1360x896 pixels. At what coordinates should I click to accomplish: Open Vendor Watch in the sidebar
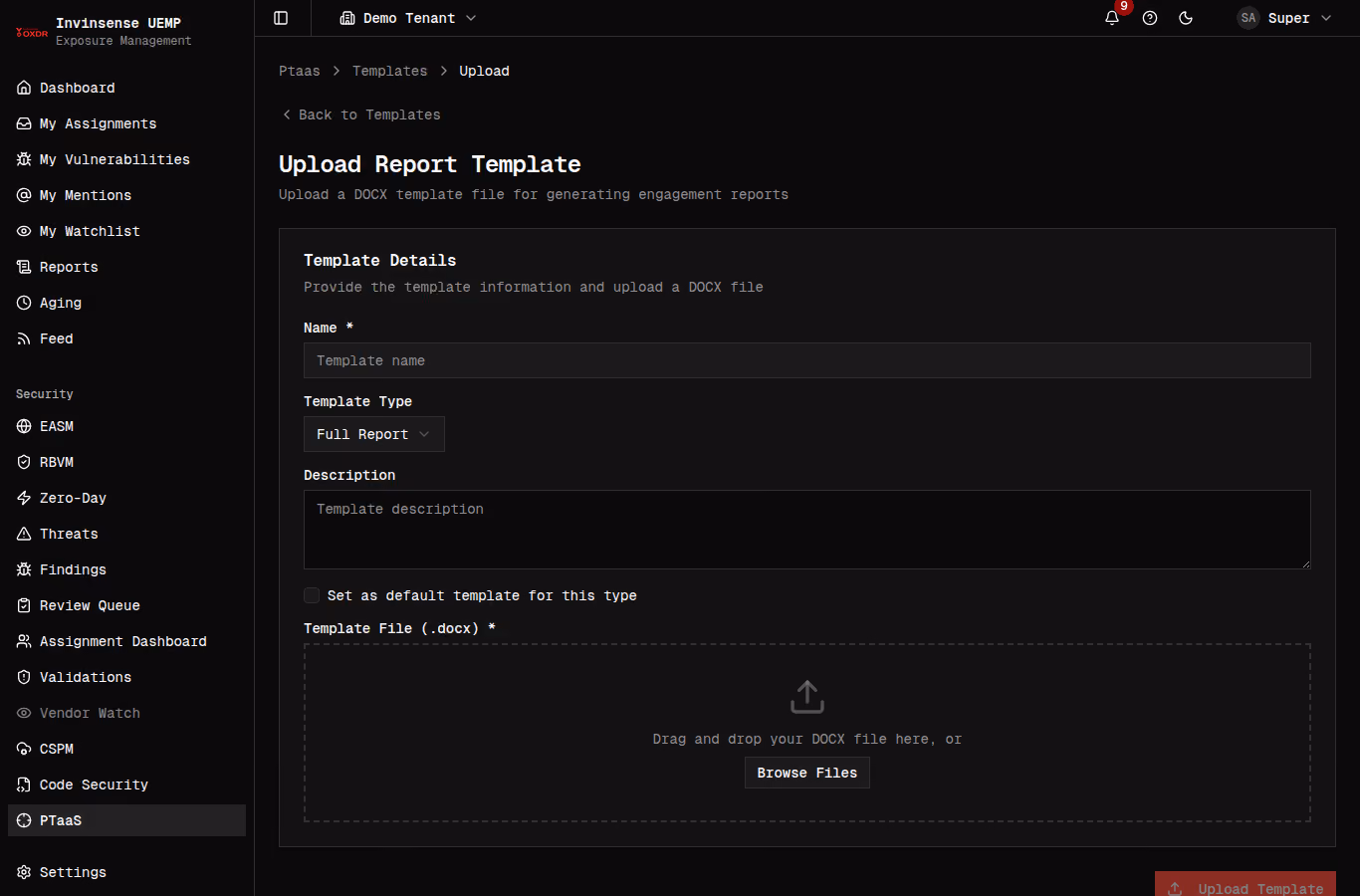(x=126, y=713)
